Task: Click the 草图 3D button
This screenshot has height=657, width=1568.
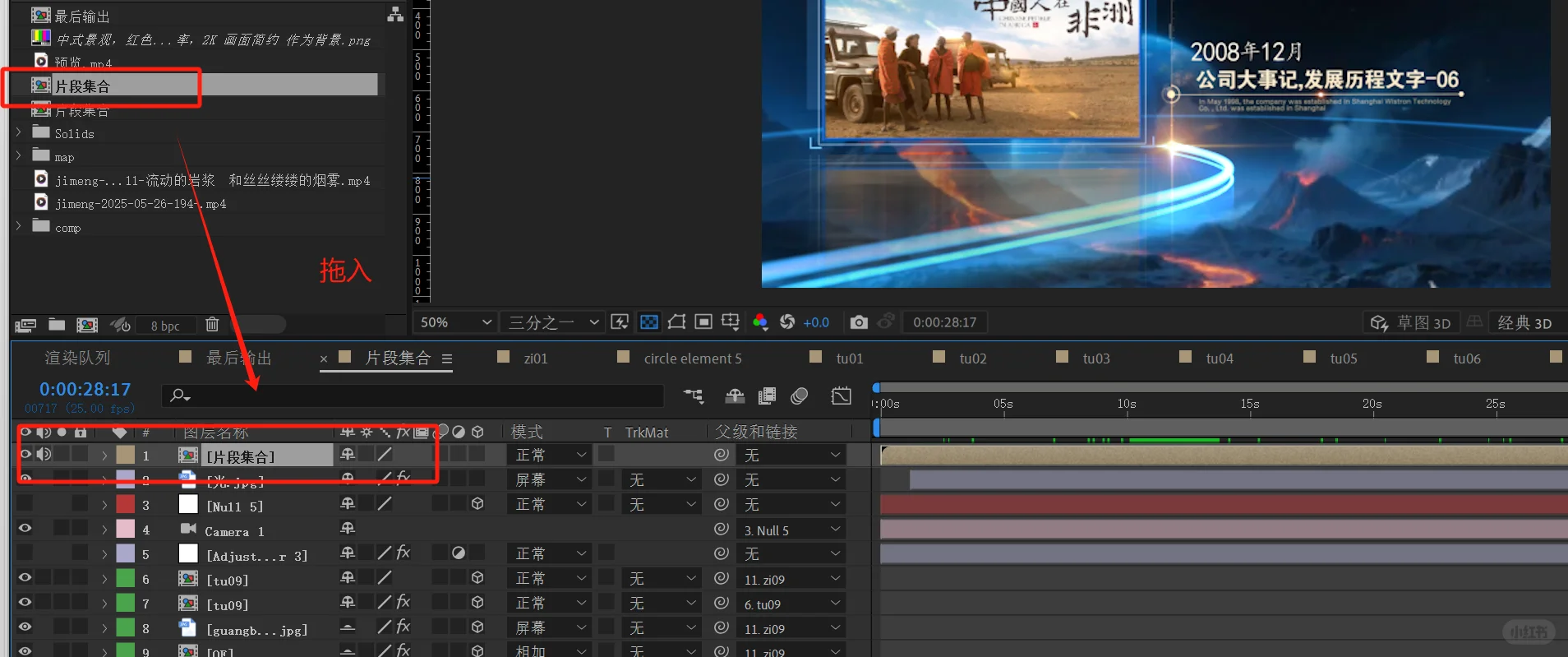Action: tap(1413, 323)
